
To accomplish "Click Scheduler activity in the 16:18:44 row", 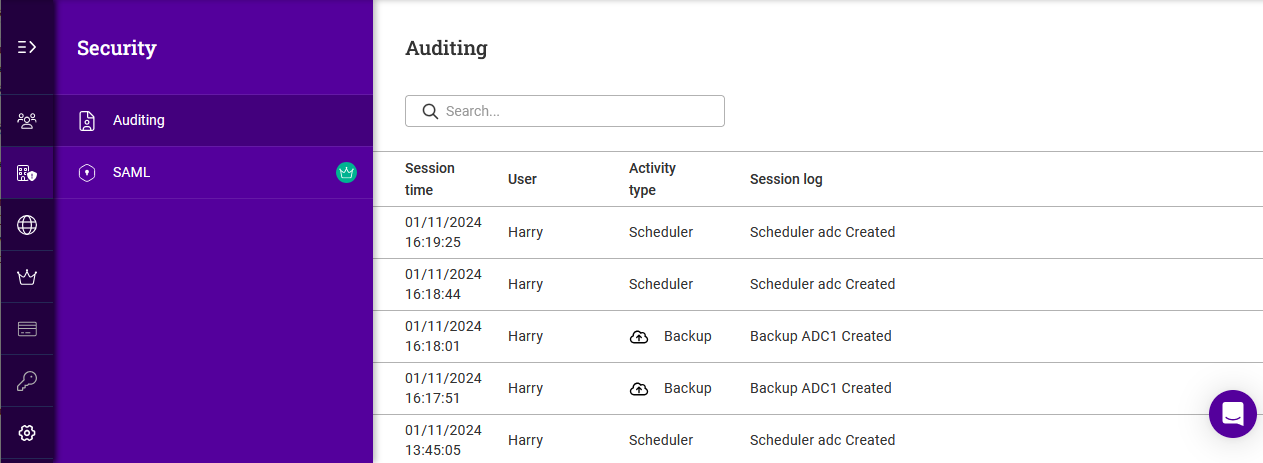I will (661, 284).
